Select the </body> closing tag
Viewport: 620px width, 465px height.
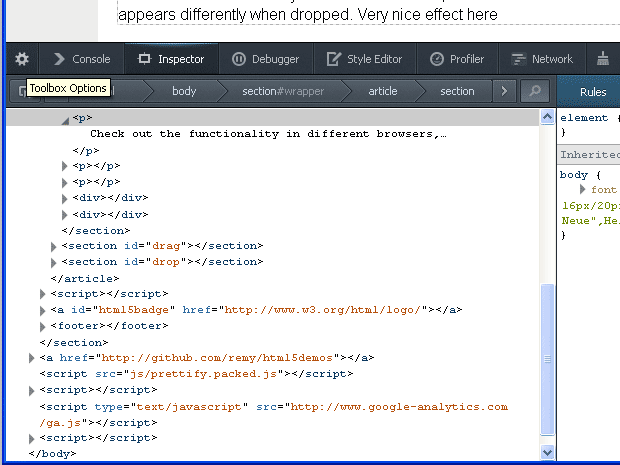pyautogui.click(x=52, y=454)
